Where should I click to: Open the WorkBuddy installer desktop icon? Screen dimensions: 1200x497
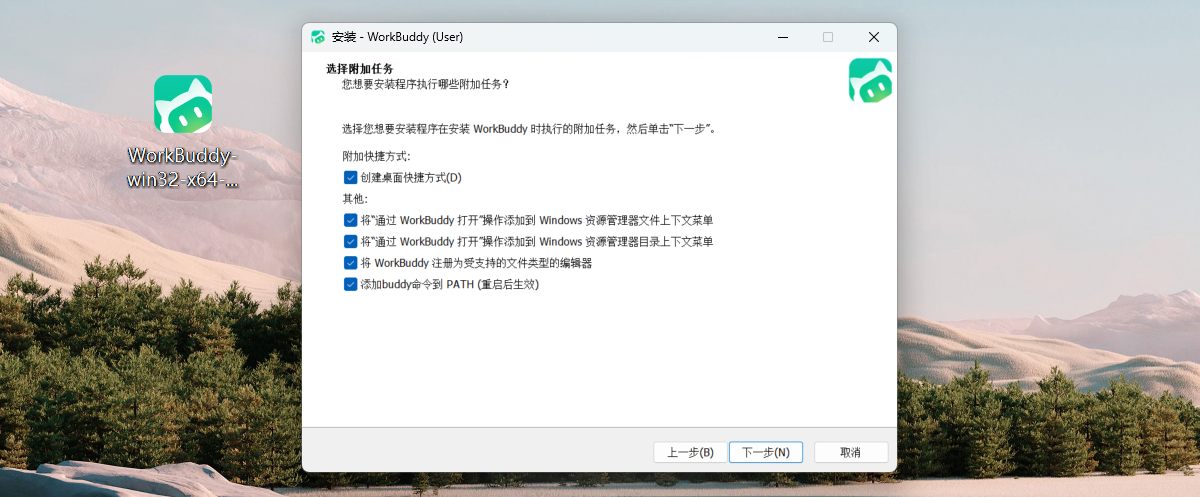click(182, 104)
